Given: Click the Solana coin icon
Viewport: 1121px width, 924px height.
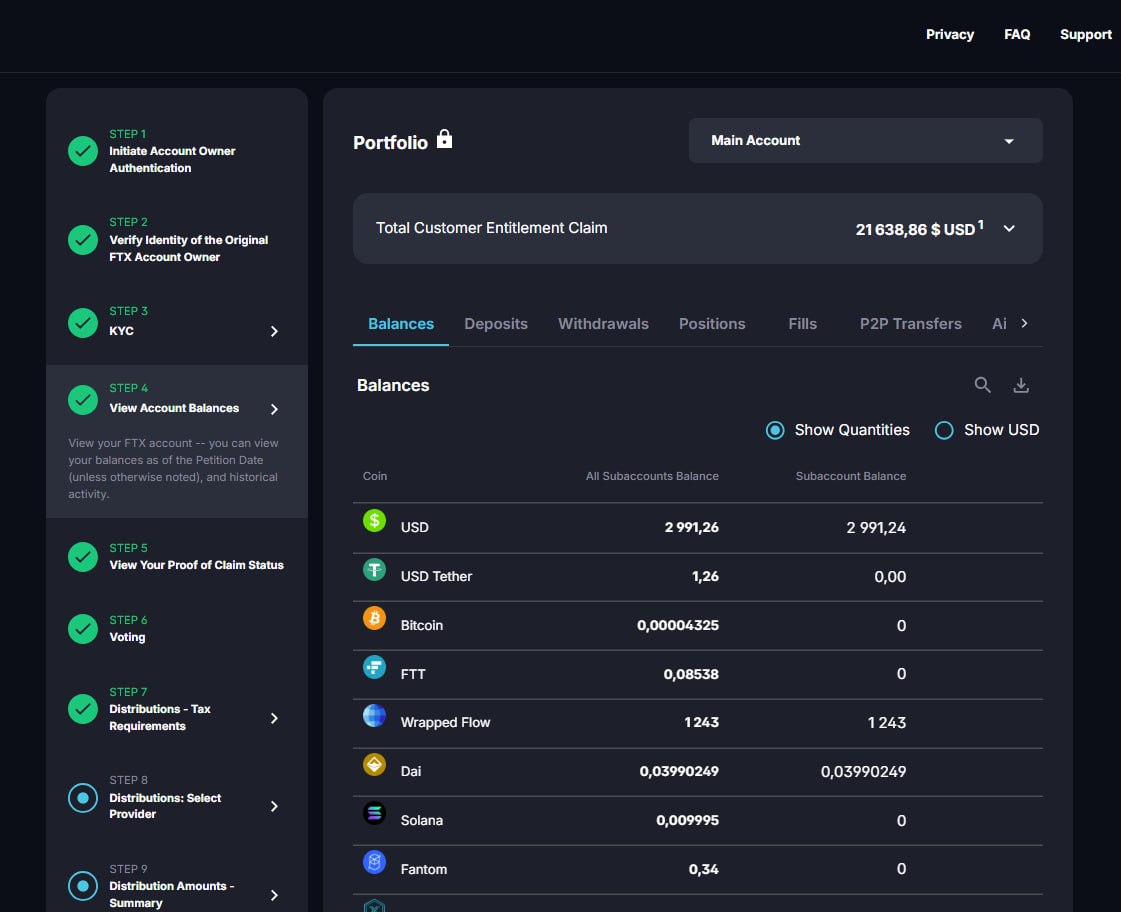Looking at the screenshot, I should pos(374,813).
